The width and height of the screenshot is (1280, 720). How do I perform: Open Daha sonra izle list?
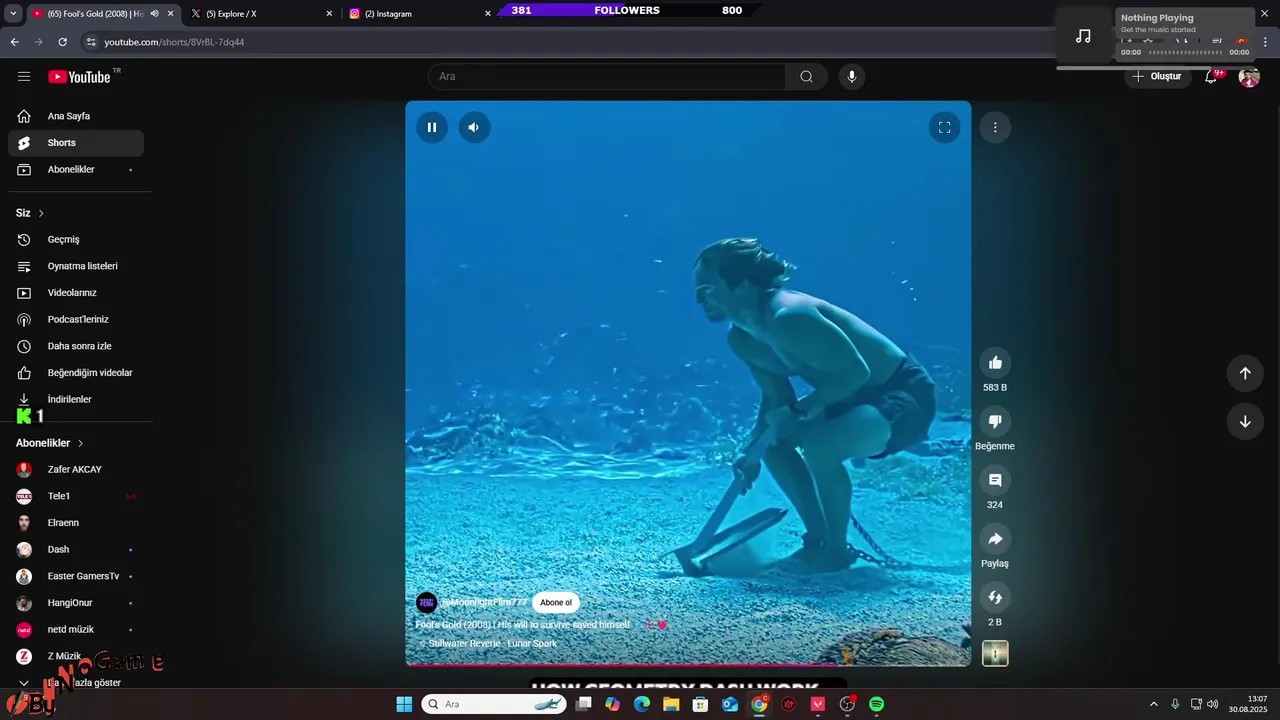pos(76,346)
